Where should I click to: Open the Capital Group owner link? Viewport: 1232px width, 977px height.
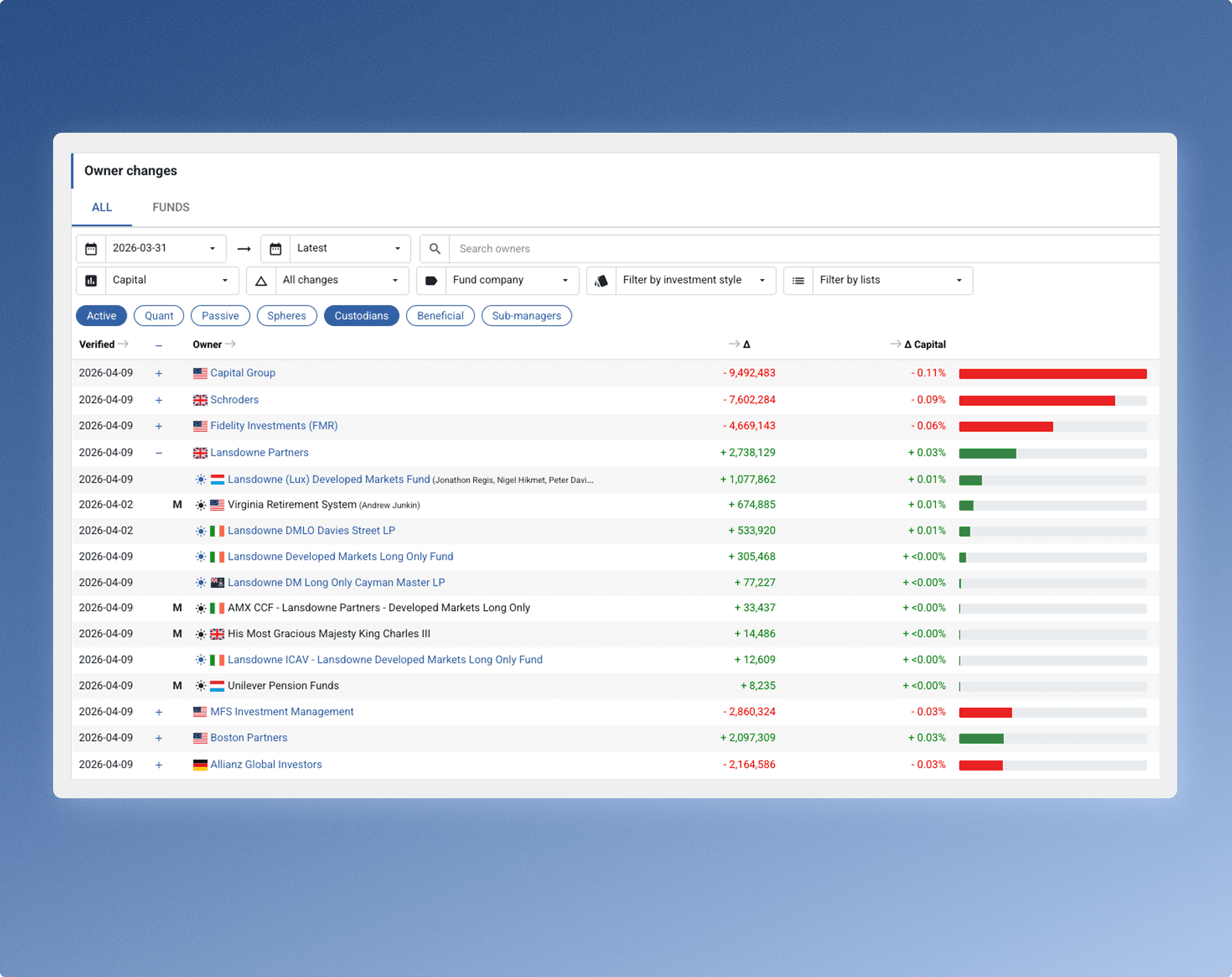click(x=243, y=373)
